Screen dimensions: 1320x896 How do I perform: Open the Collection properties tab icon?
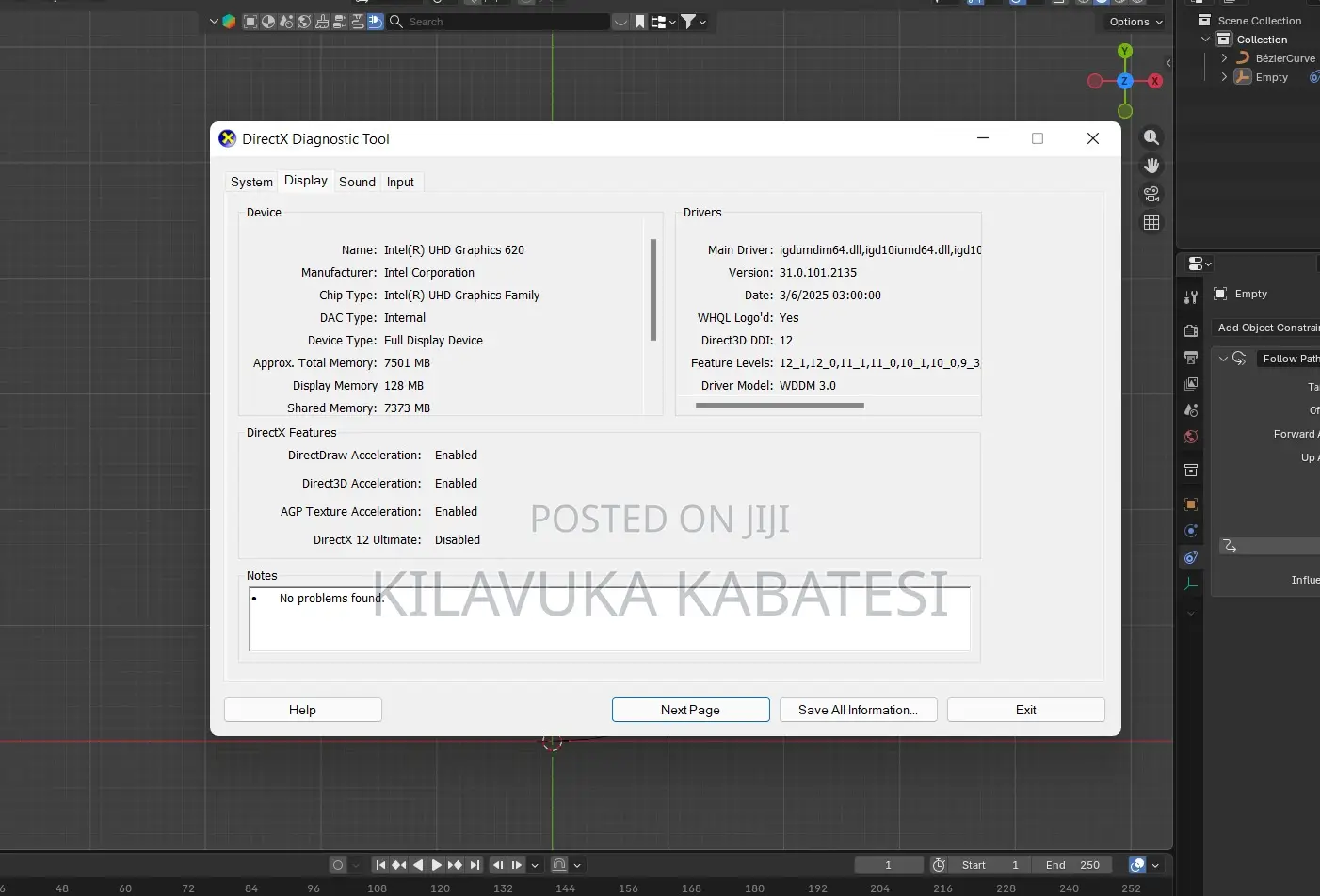pos(1191,470)
